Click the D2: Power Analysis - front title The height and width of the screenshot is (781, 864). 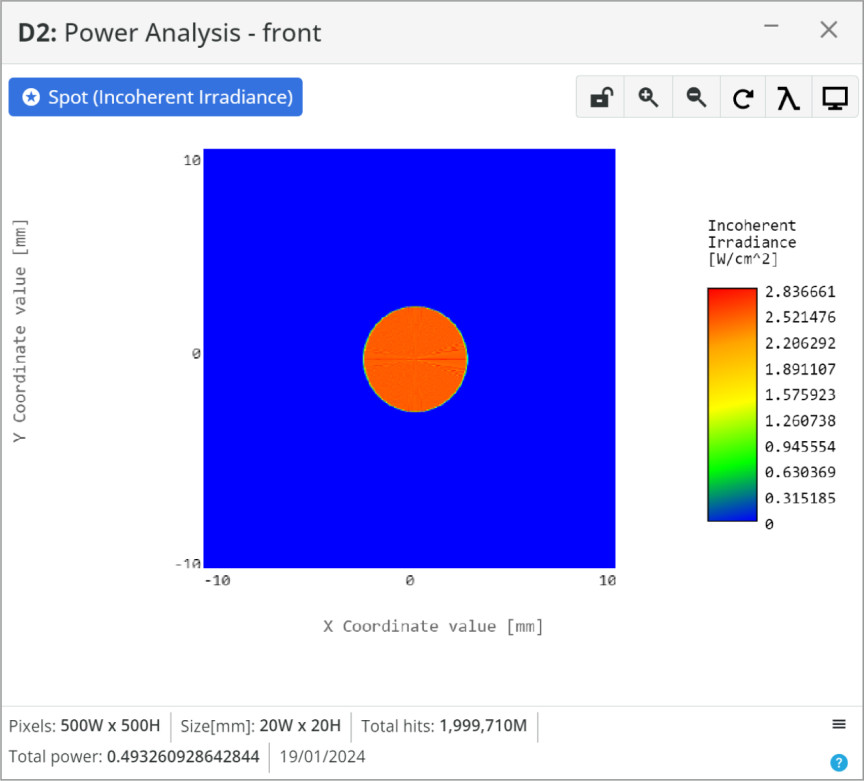170,33
